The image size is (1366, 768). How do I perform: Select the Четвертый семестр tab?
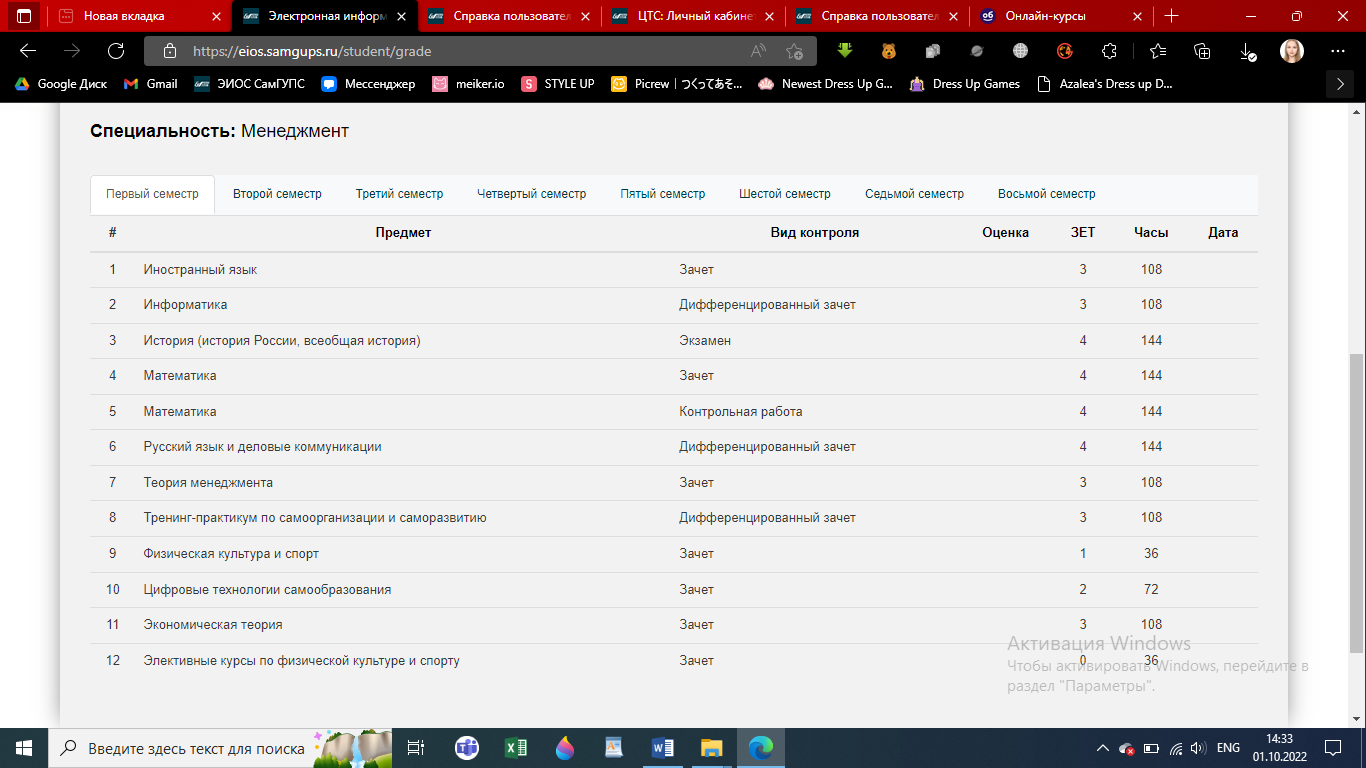(x=531, y=194)
